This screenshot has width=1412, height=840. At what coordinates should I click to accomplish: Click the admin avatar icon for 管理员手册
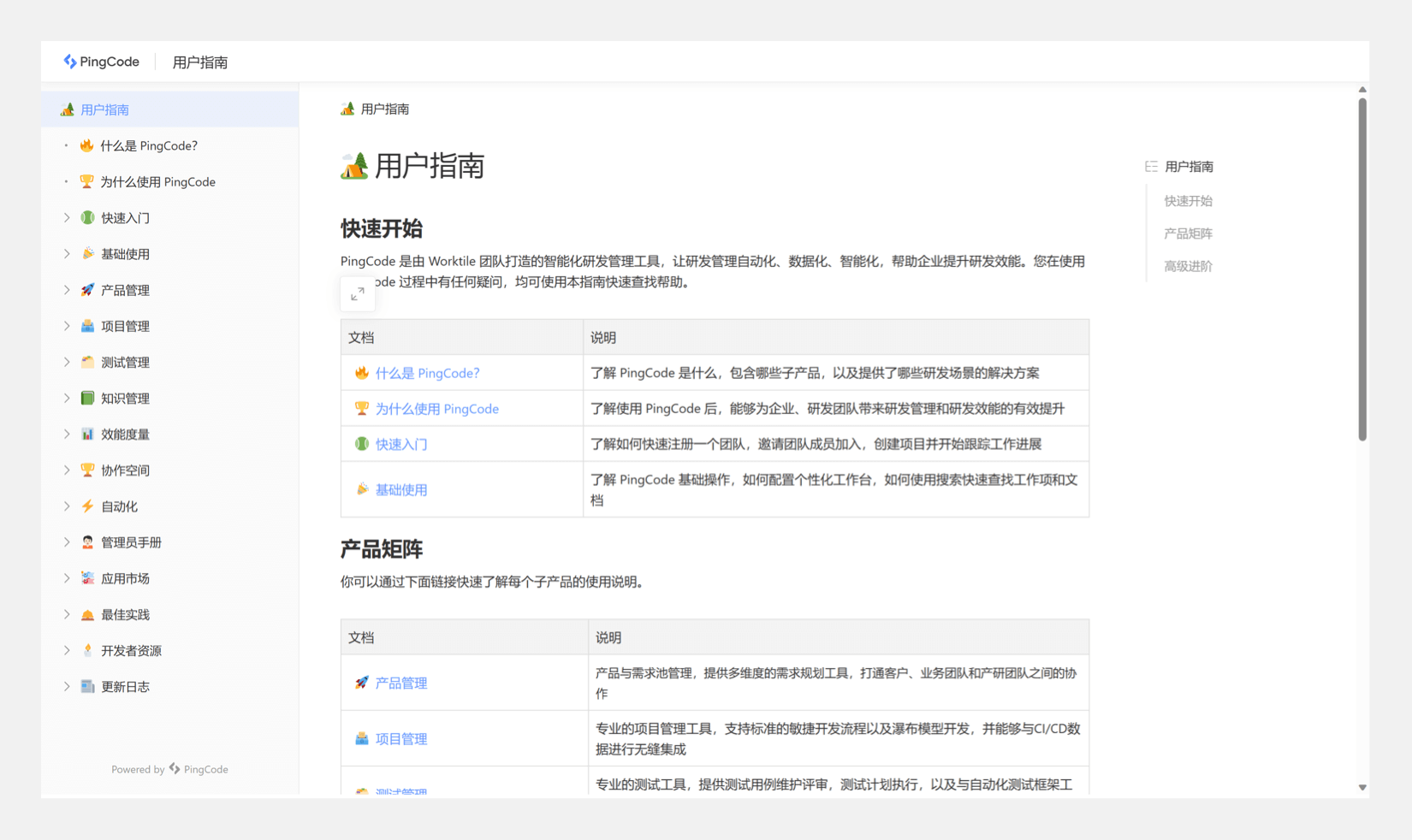87,542
